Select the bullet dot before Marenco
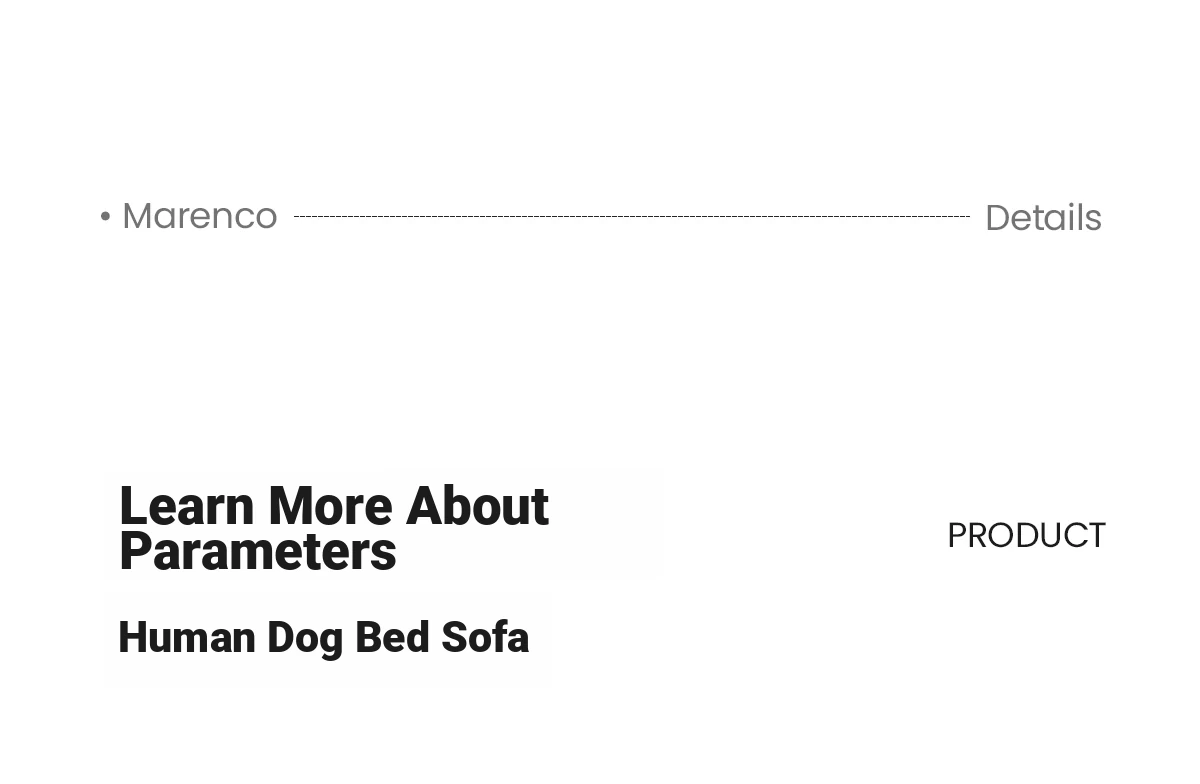This screenshot has height=784, width=1200. (x=105, y=216)
